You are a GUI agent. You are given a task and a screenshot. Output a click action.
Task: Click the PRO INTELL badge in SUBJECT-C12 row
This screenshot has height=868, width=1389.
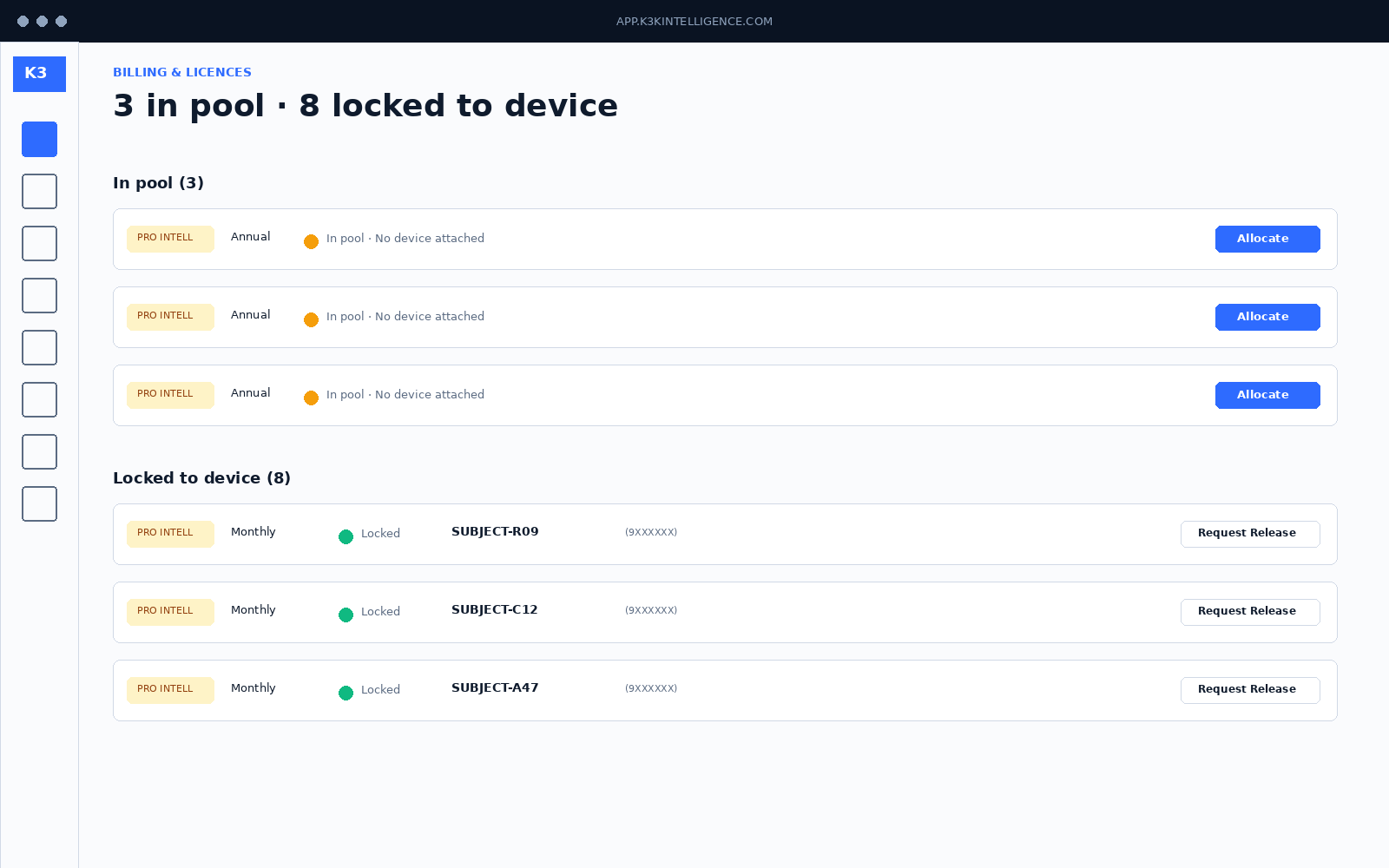[170, 612]
